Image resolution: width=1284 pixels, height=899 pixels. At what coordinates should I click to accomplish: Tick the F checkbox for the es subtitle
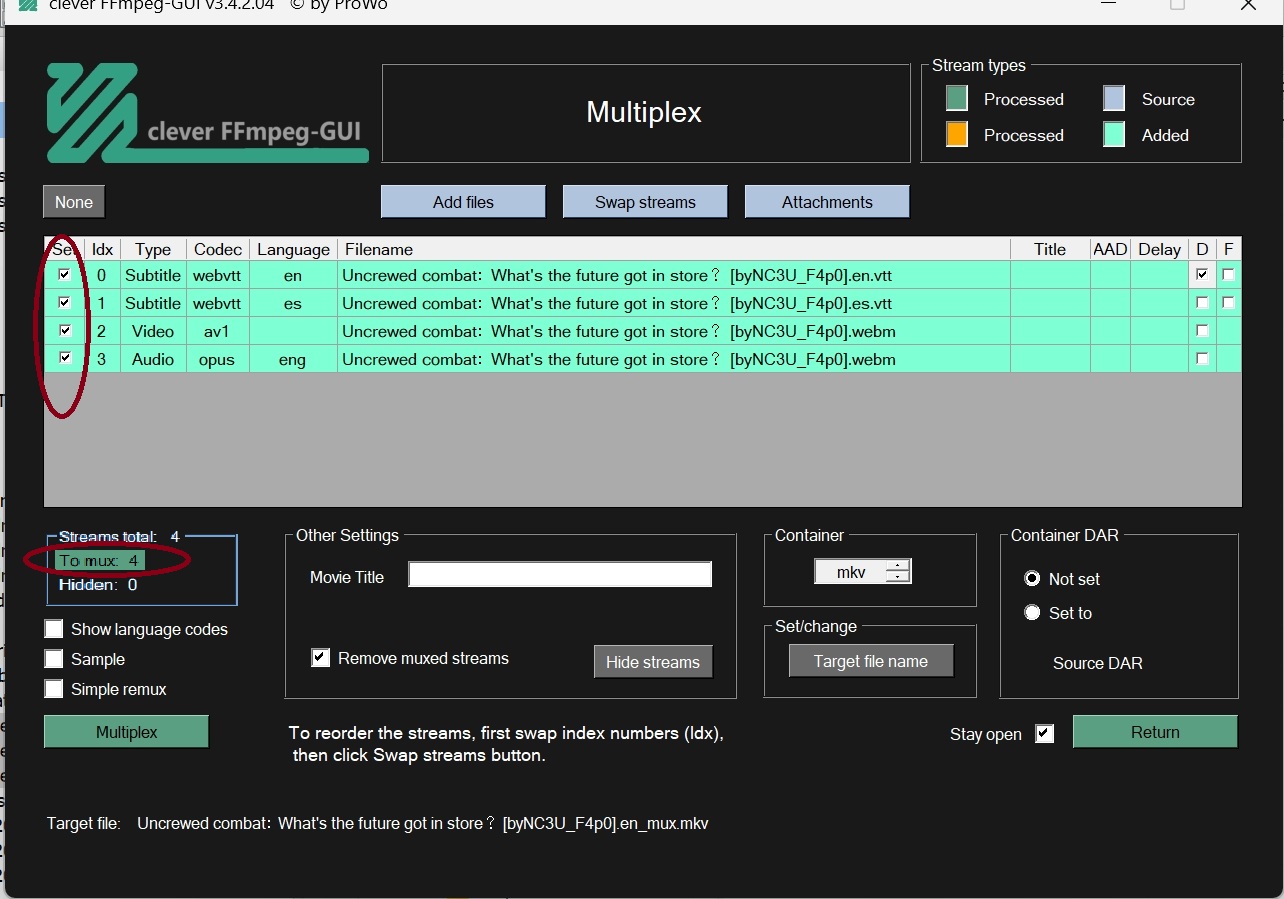(1228, 302)
